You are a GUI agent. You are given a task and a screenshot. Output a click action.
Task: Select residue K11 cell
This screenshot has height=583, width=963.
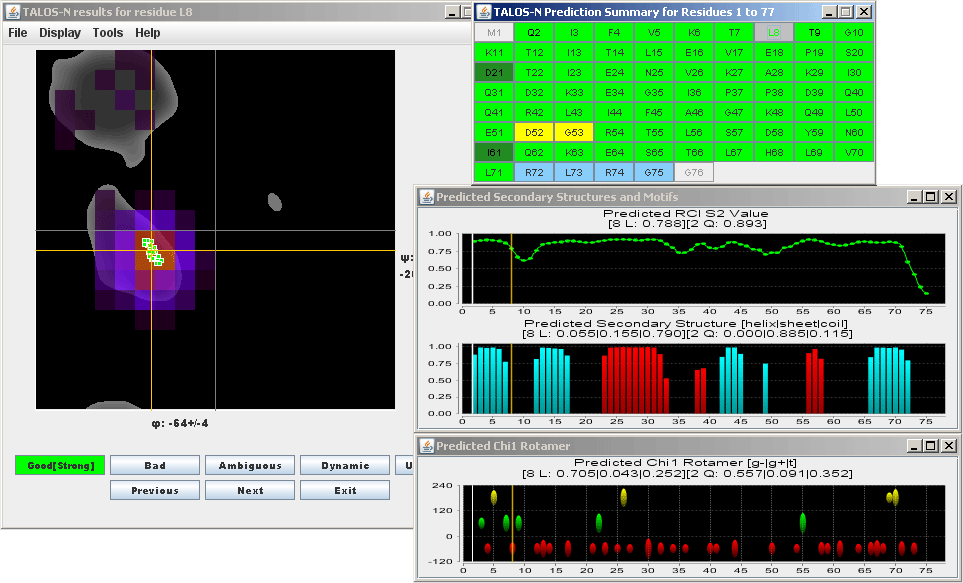pyautogui.click(x=494, y=53)
